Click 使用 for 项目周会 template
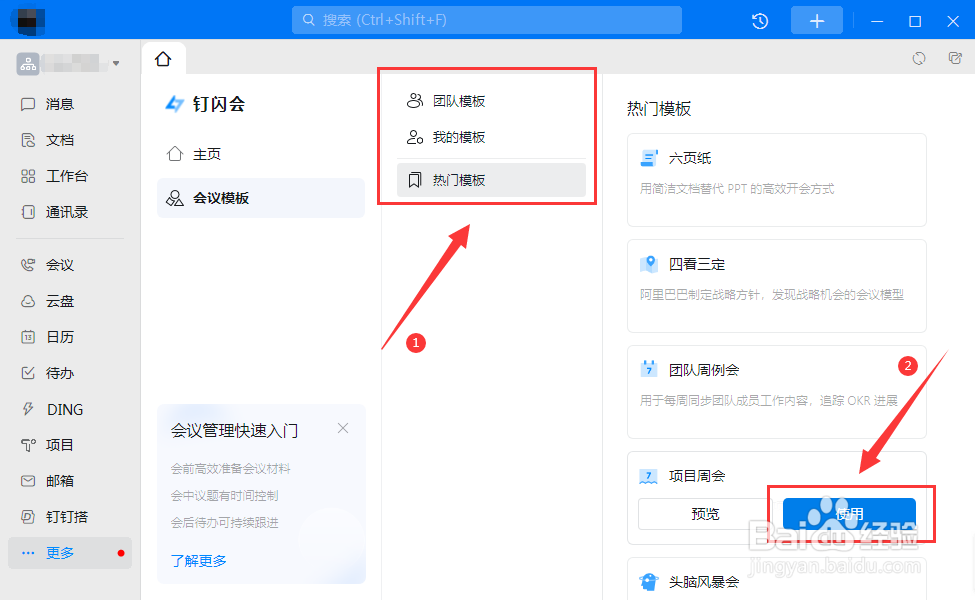Screen dimensions: 975x600 pos(849,514)
